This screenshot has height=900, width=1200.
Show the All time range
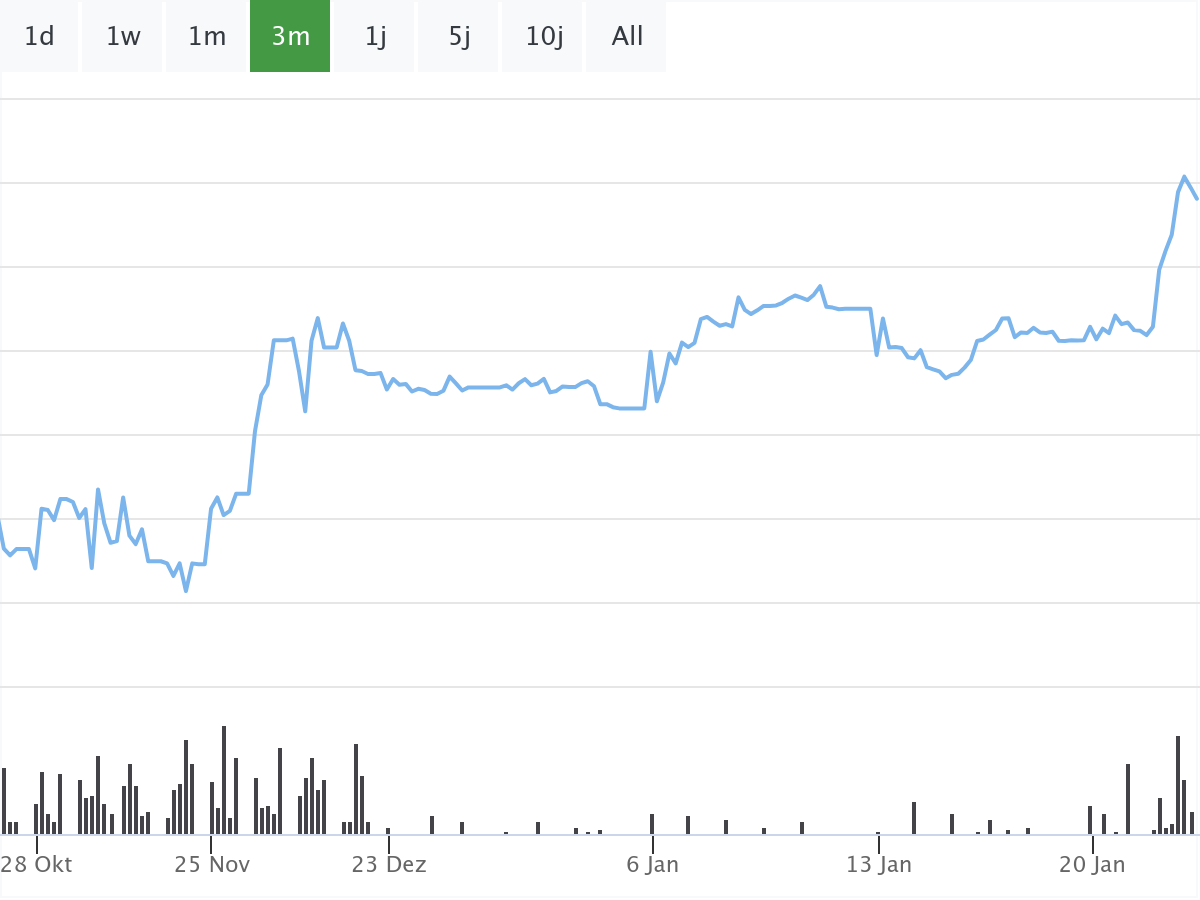[627, 37]
